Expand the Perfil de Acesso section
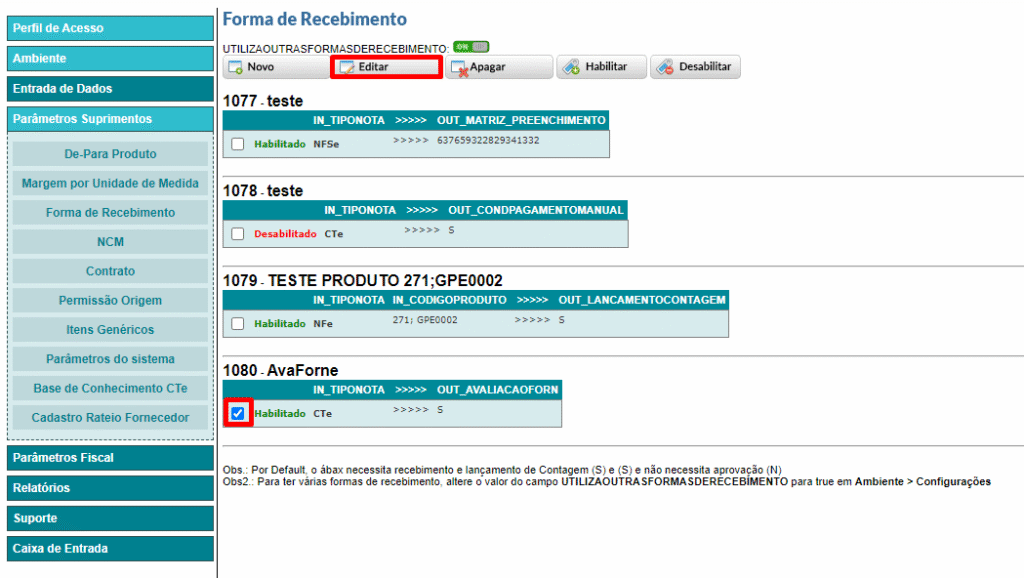 pos(110,28)
